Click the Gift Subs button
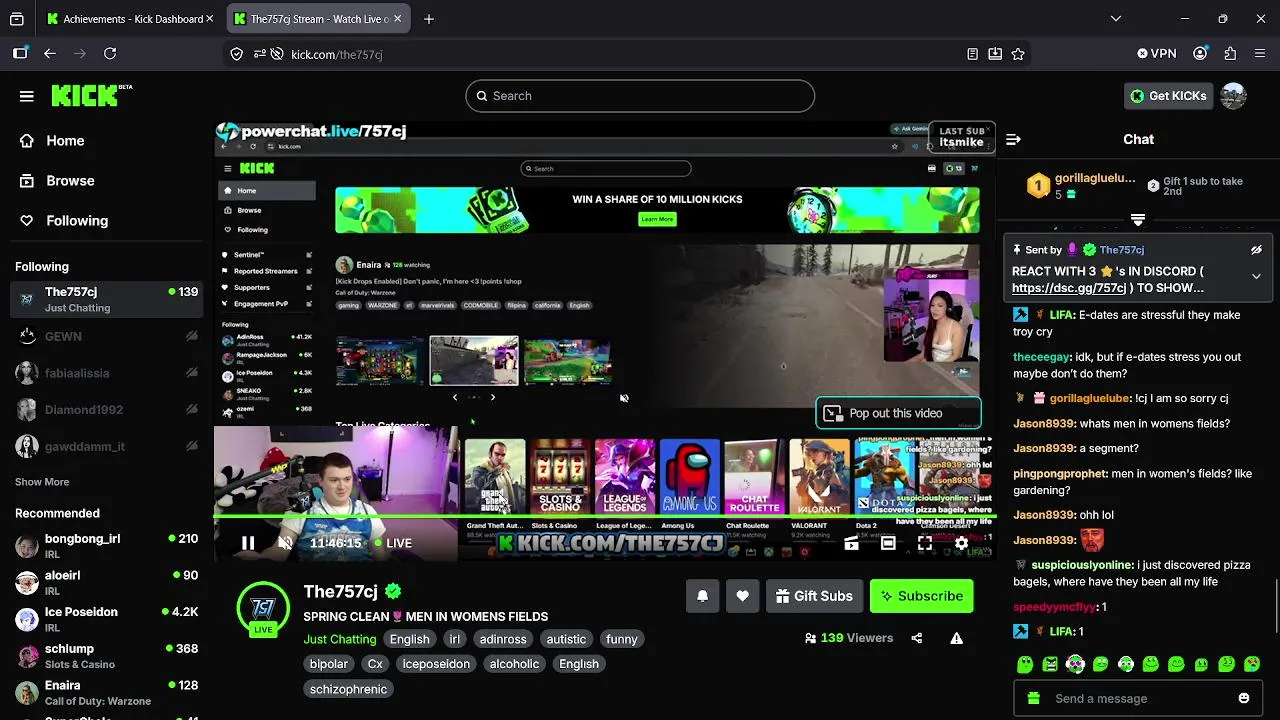The image size is (1280, 720). [x=814, y=596]
